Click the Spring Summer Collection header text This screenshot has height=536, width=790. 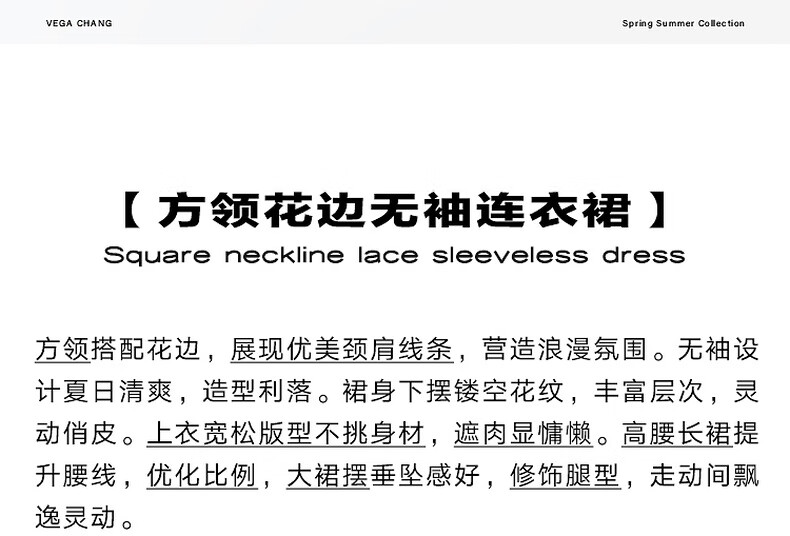pos(683,23)
